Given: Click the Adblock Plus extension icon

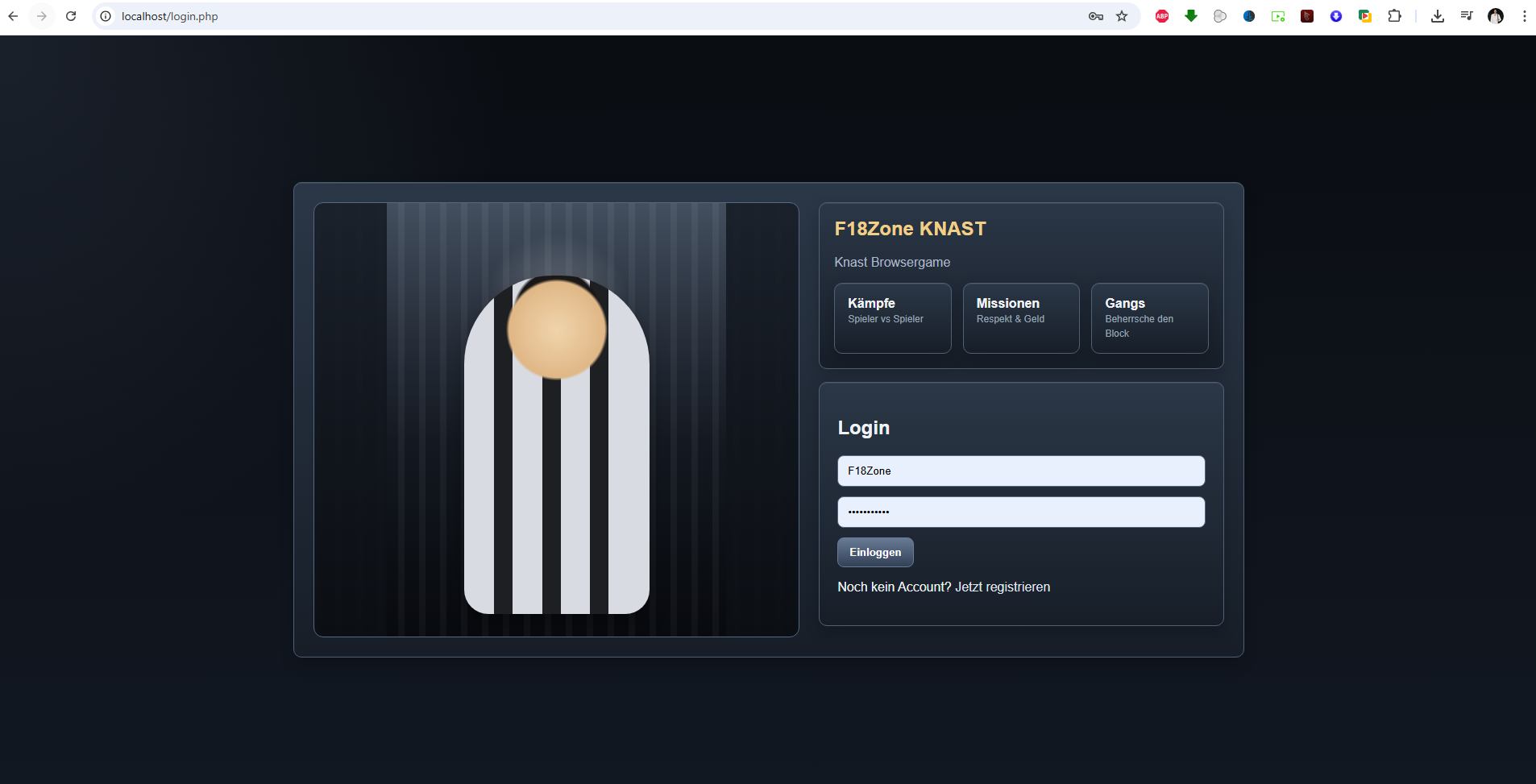Looking at the screenshot, I should pyautogui.click(x=1162, y=16).
